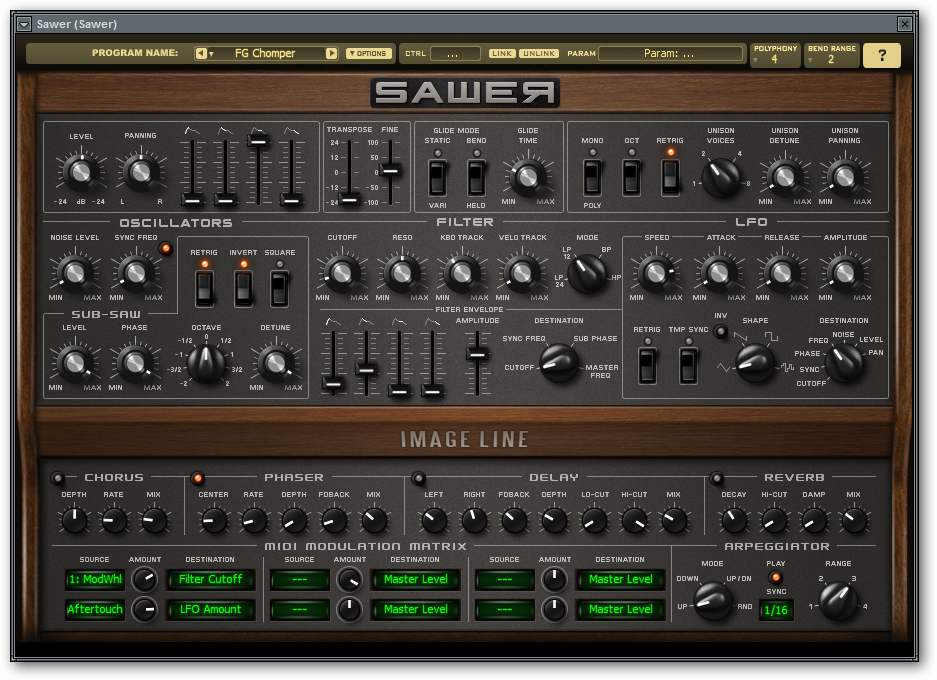Click the Polyphony value field
The image size is (937, 680).
[x=775, y=60]
